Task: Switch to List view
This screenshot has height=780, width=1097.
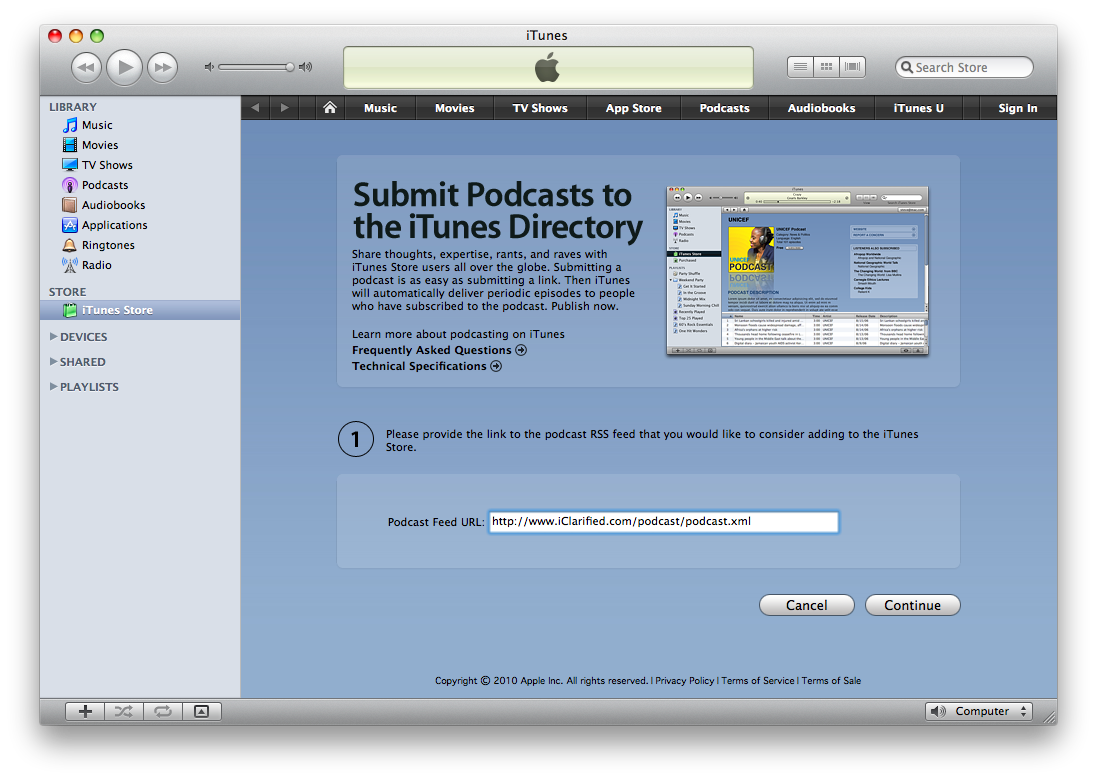Action: (800, 67)
